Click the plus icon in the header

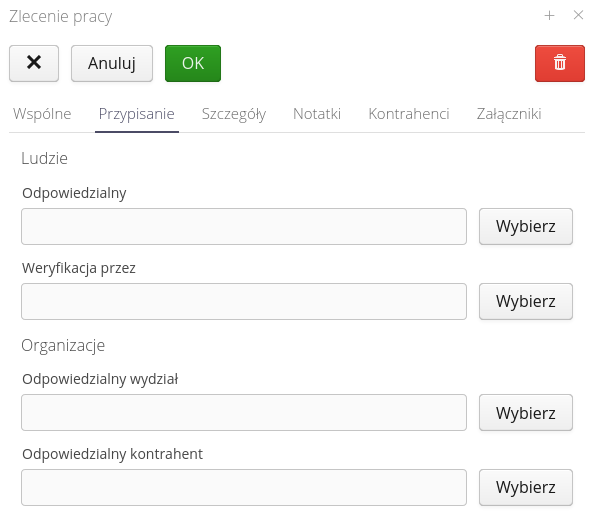tap(549, 16)
